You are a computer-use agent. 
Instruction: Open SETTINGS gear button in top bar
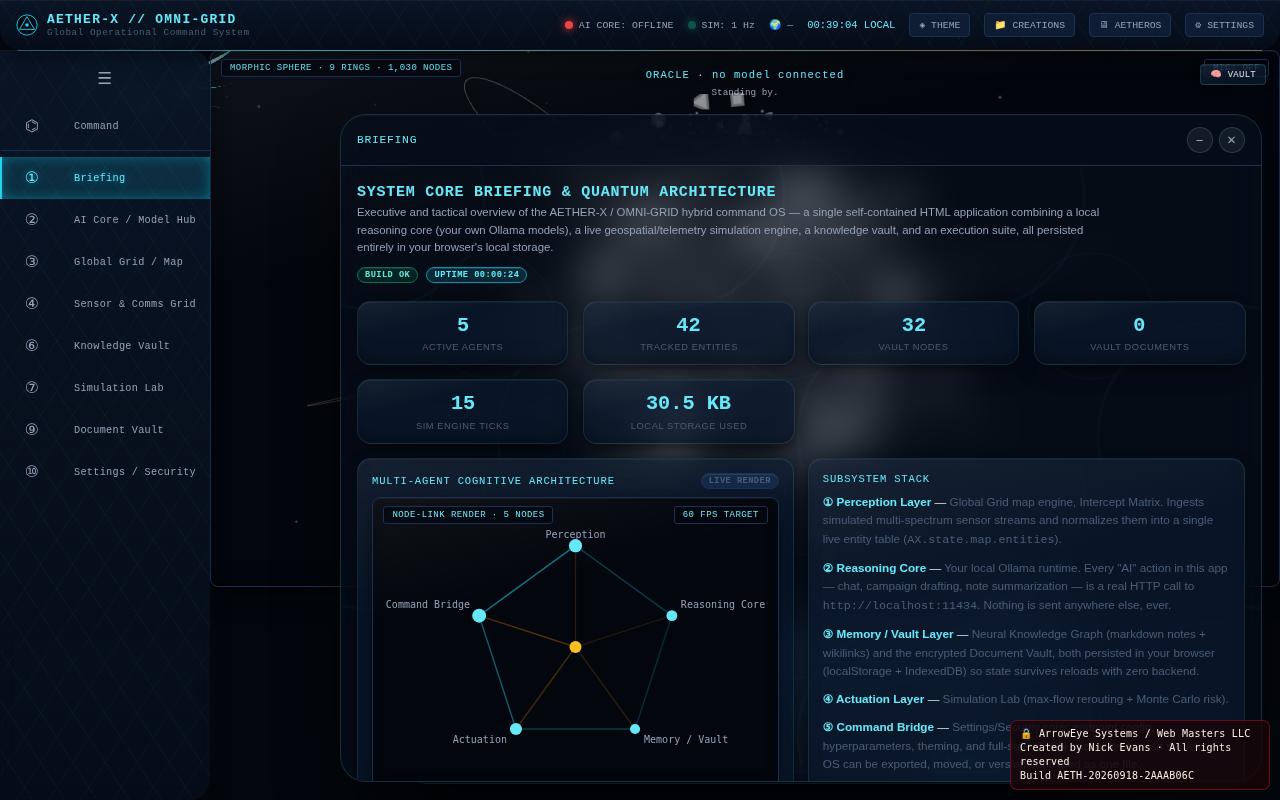(x=1224, y=25)
